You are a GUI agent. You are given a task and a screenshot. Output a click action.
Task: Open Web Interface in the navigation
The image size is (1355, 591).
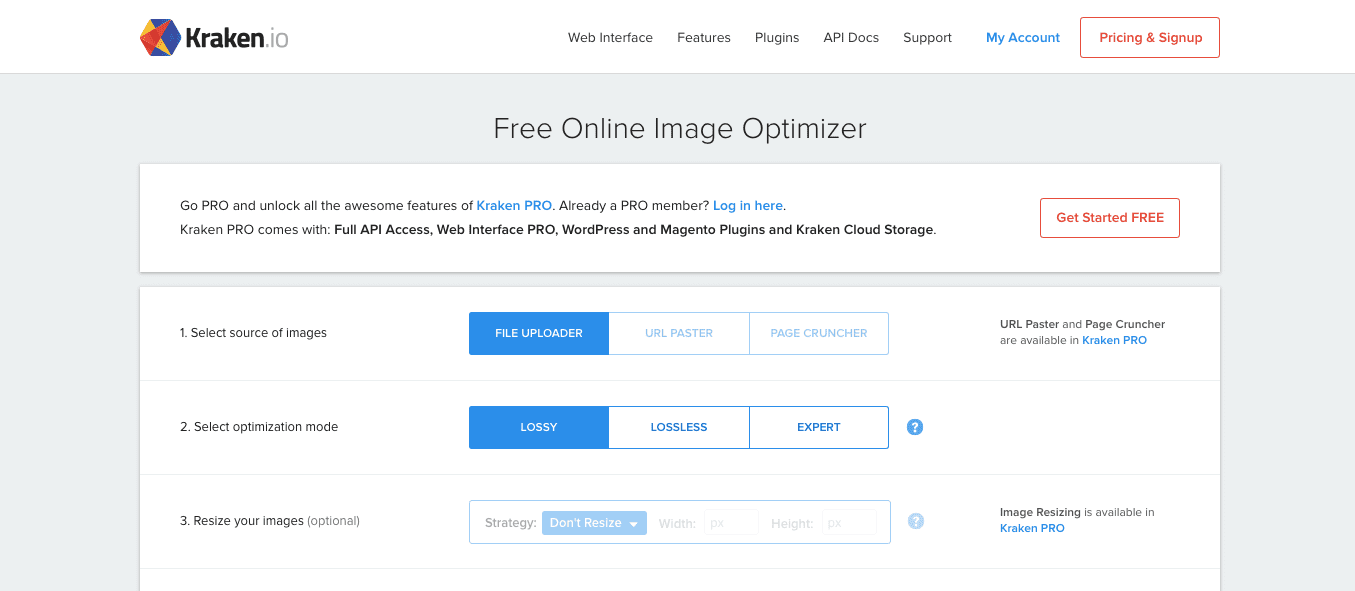610,38
